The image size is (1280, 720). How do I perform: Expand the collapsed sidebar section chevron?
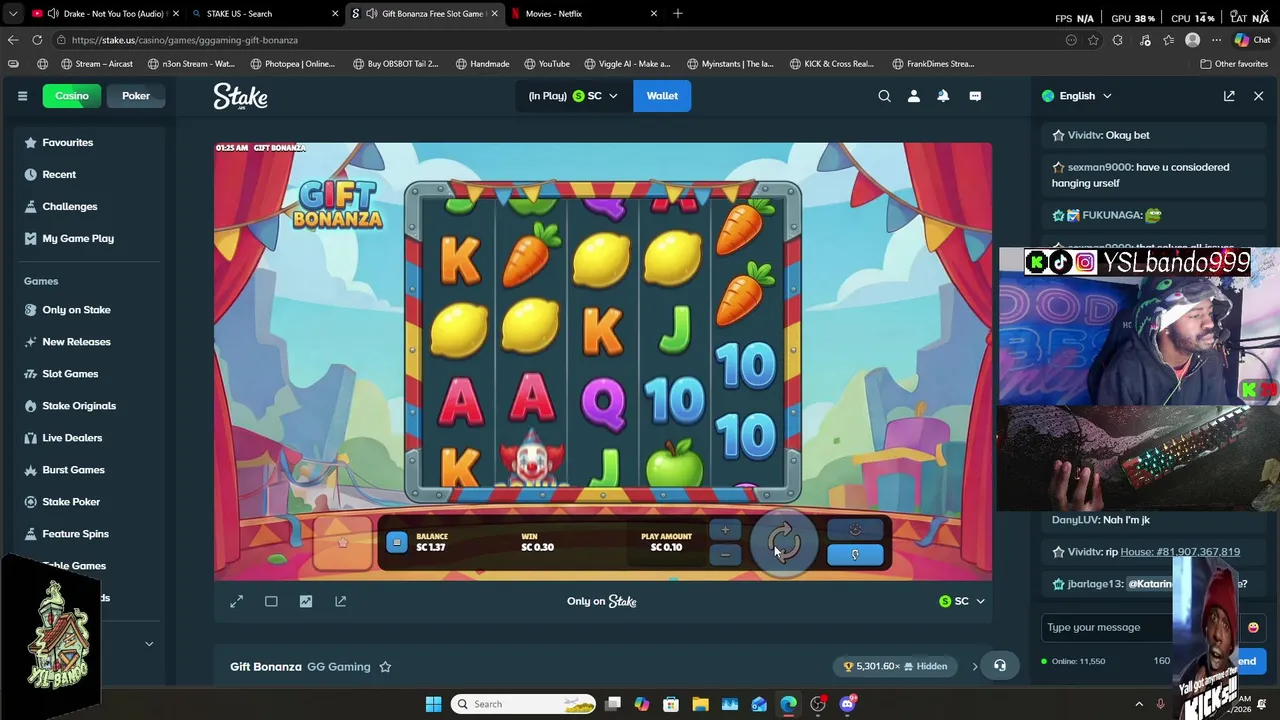[x=149, y=644]
